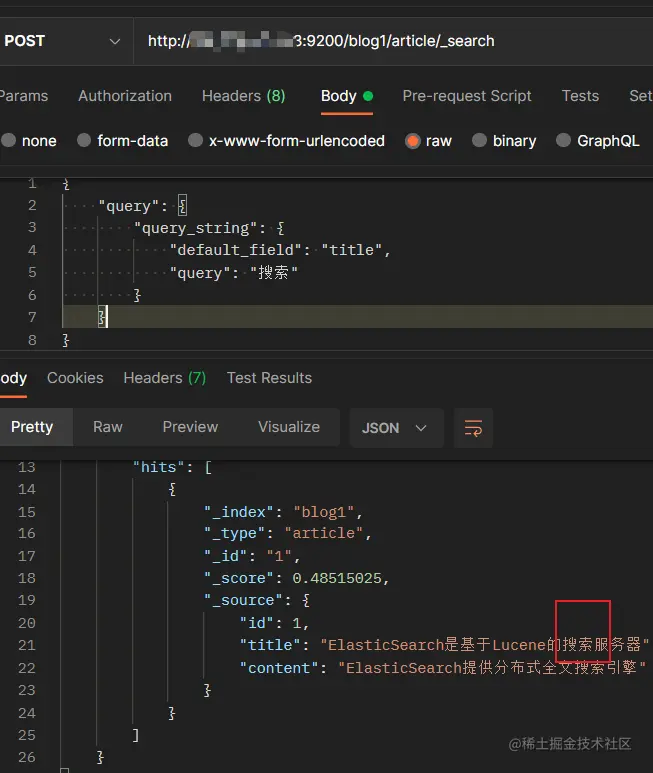Open the response Headers (7) tab
The image size is (653, 773).
point(165,378)
